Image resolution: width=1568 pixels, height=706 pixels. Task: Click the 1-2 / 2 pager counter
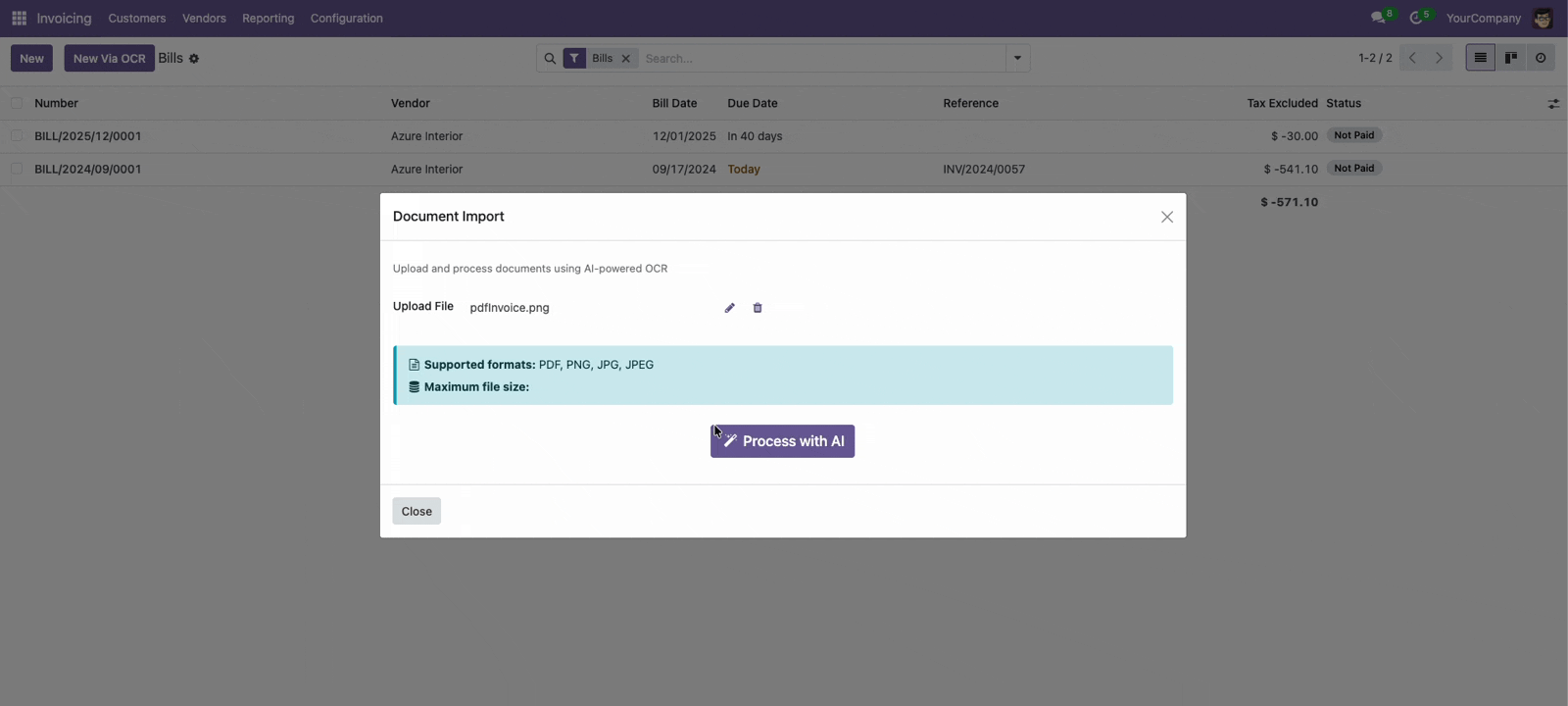1375,58
